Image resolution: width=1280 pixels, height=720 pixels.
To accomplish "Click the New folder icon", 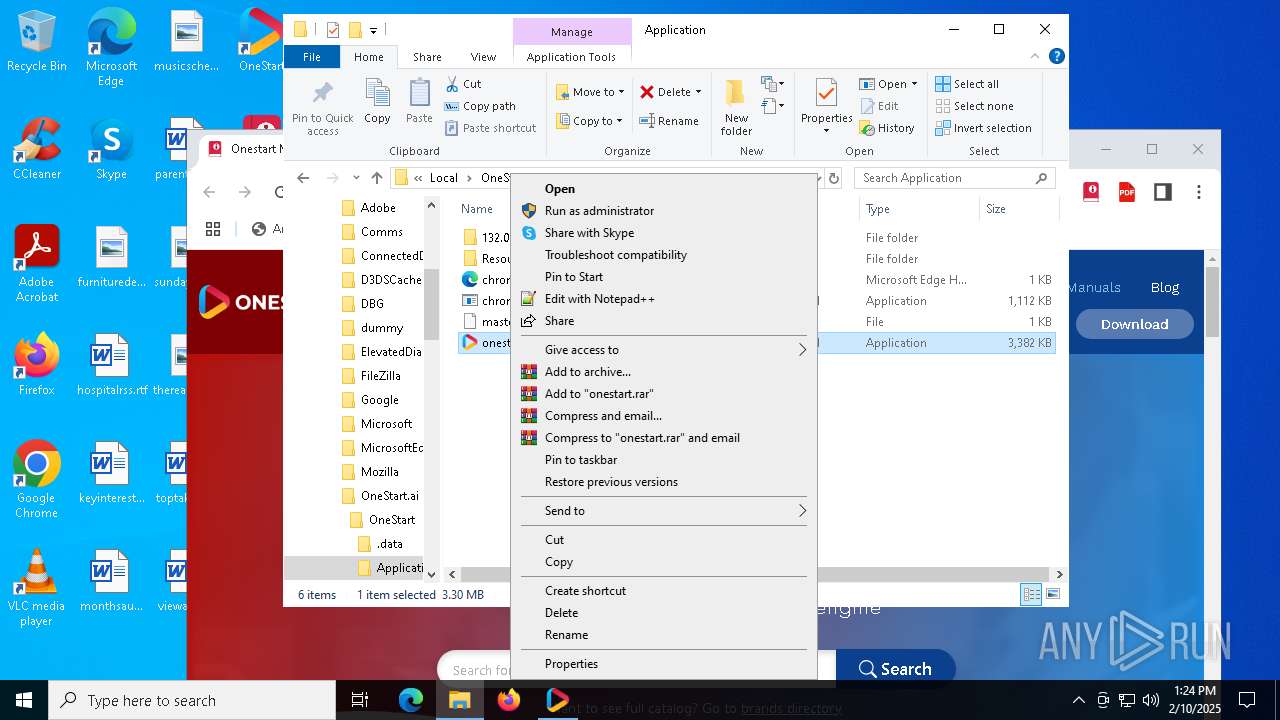I will pyautogui.click(x=736, y=107).
